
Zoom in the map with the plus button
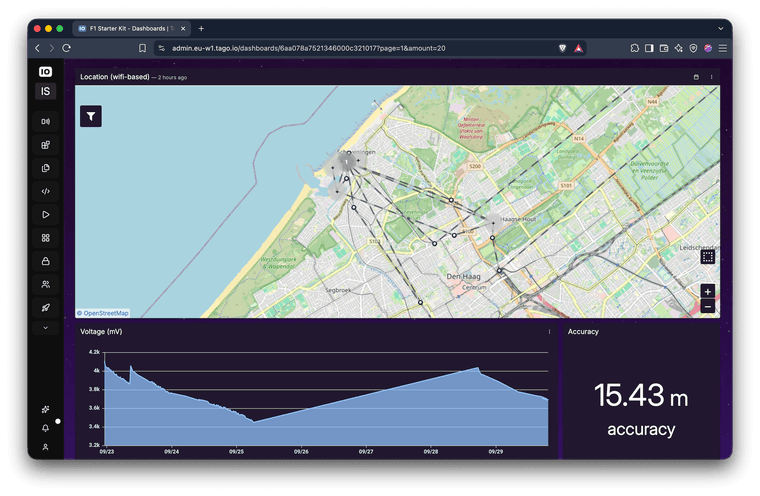tap(708, 291)
